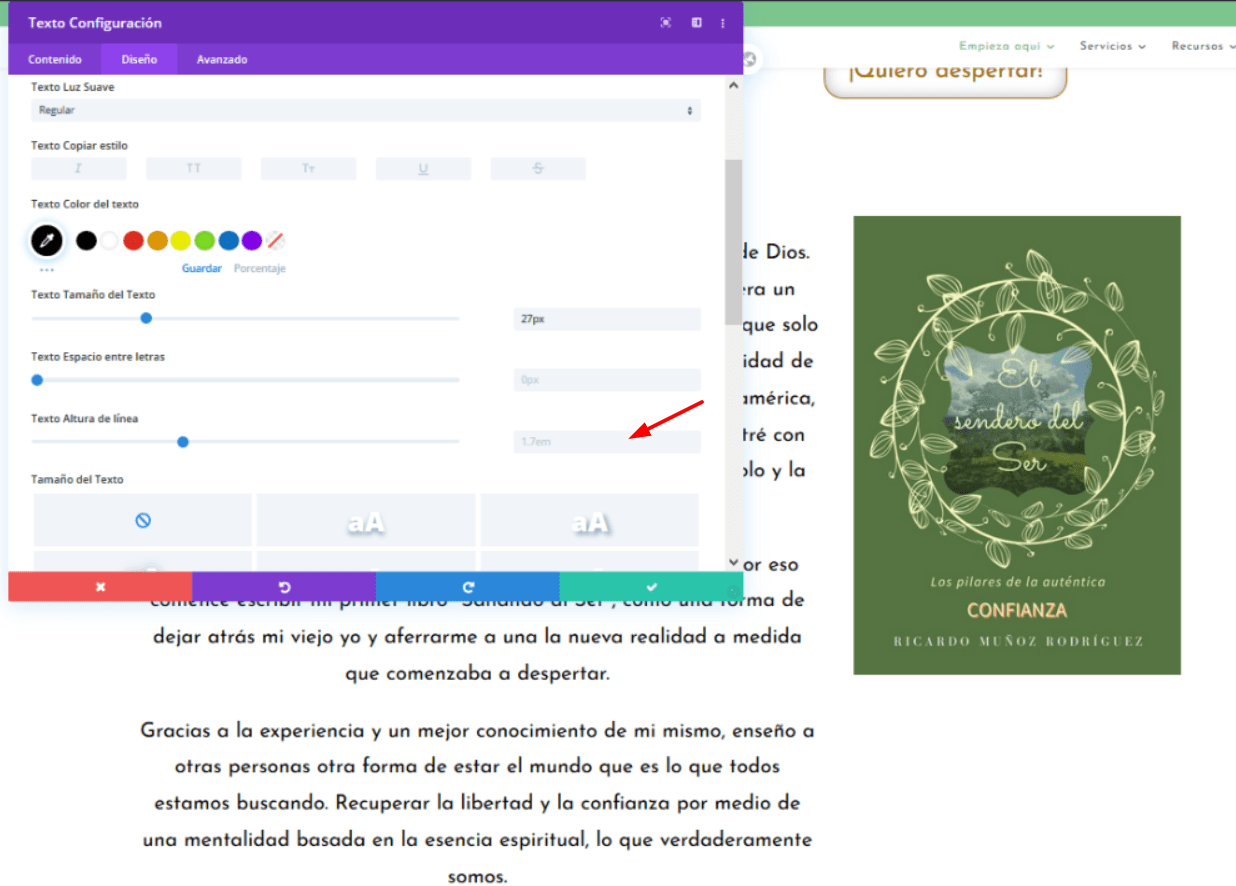Select the black color swatch
Image resolution: width=1236 pixels, height=886 pixels.
[87, 240]
